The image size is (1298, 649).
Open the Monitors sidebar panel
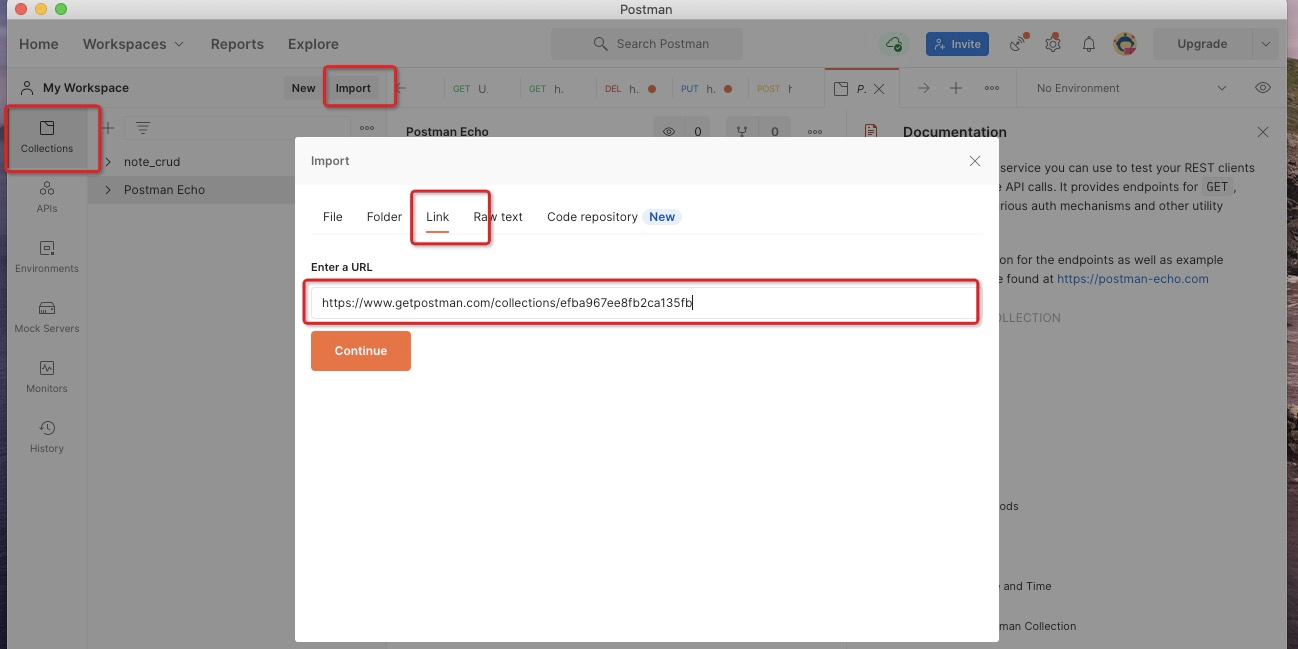47,377
